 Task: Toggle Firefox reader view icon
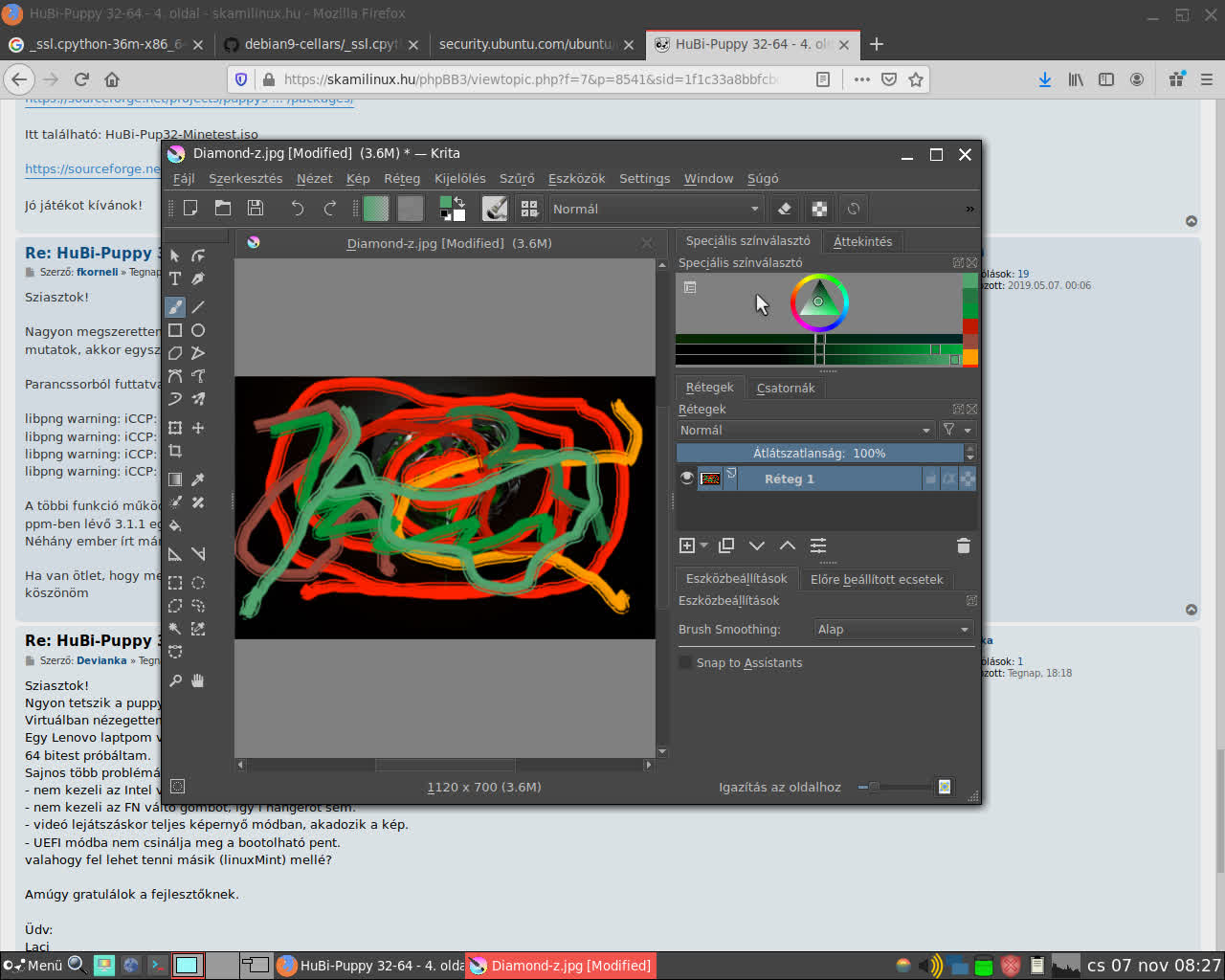point(823,79)
